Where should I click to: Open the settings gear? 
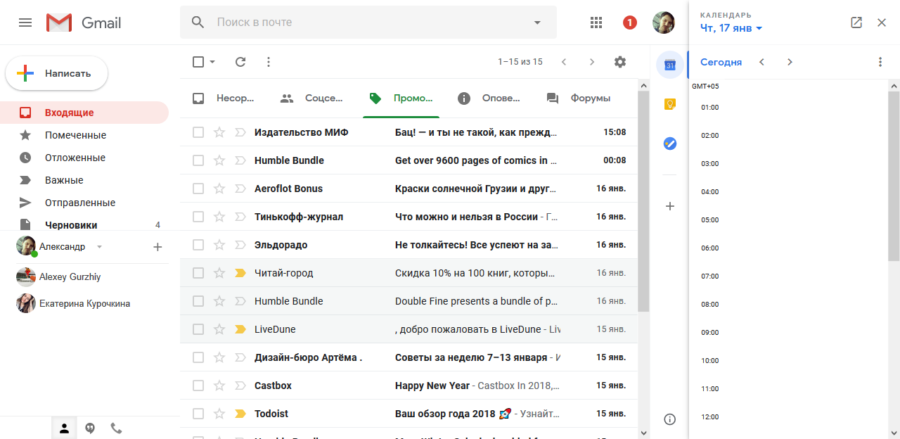point(620,62)
